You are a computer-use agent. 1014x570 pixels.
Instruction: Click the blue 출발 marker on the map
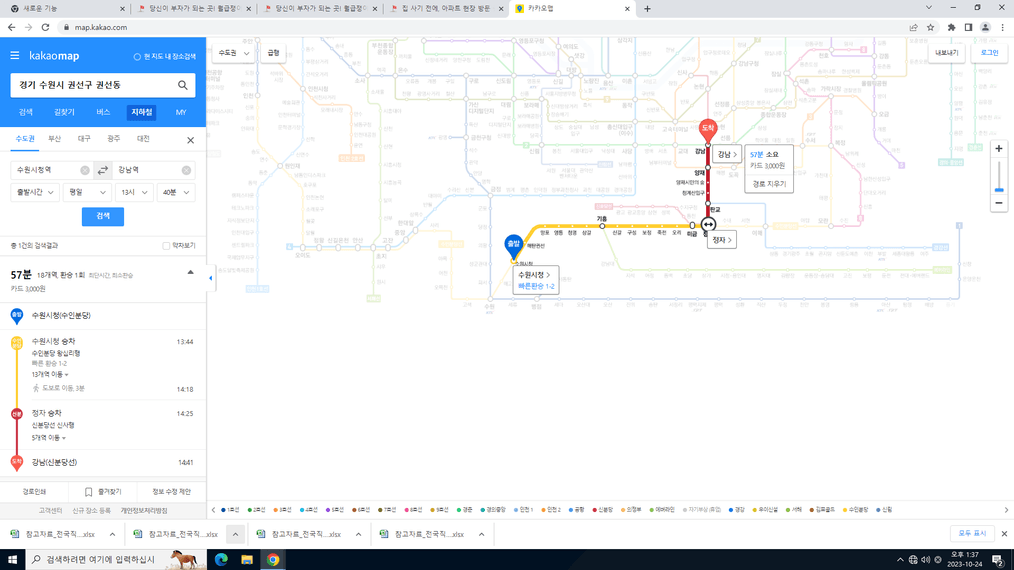[x=513, y=246]
